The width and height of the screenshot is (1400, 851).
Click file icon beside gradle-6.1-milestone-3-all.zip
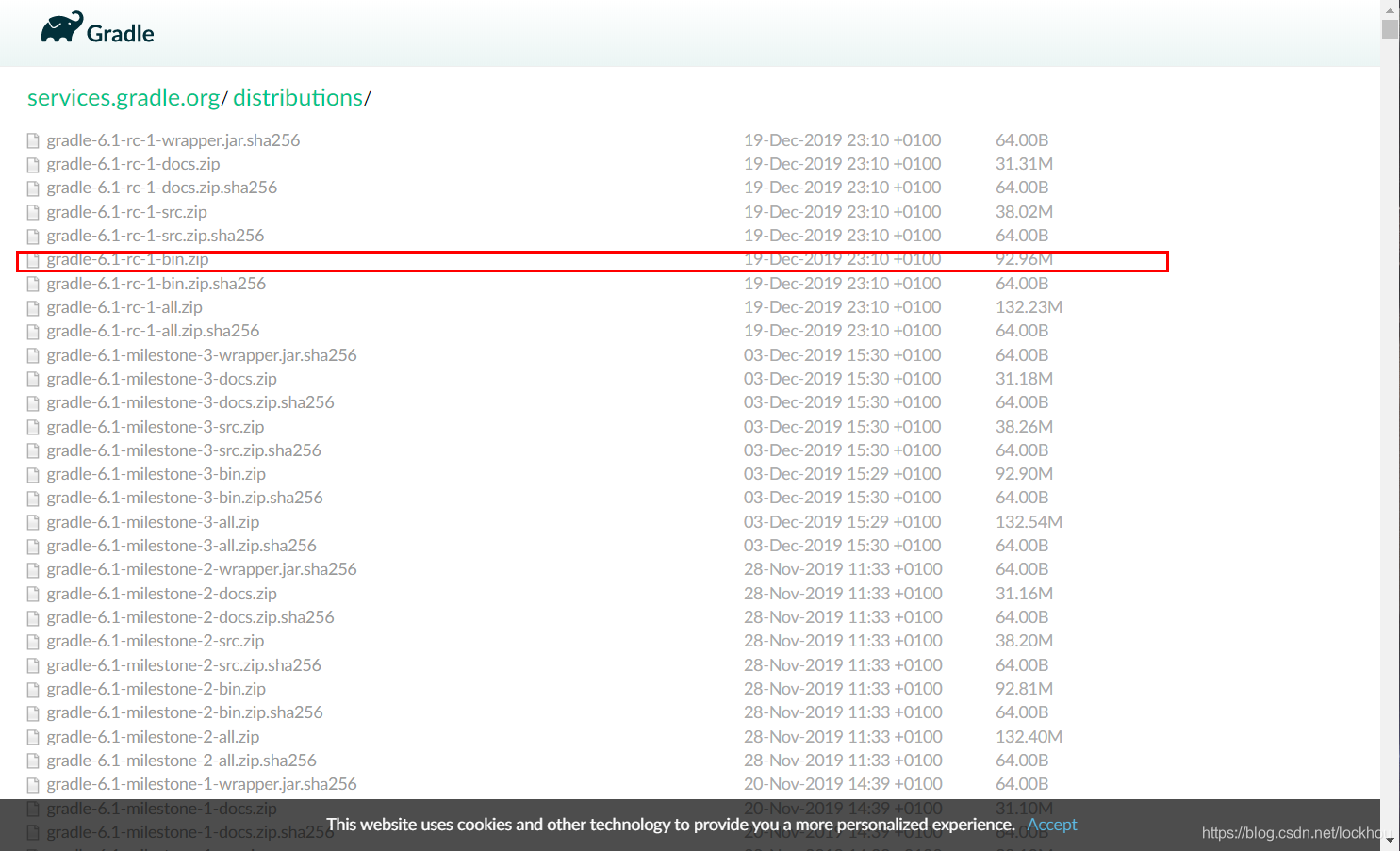coord(33,523)
